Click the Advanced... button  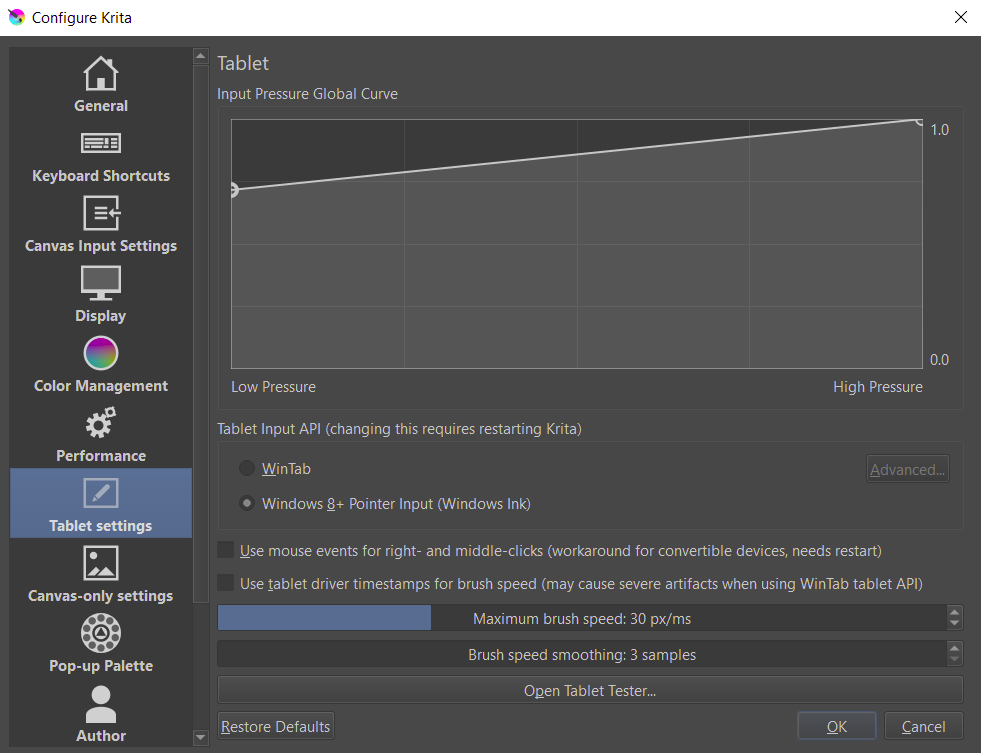tap(908, 469)
